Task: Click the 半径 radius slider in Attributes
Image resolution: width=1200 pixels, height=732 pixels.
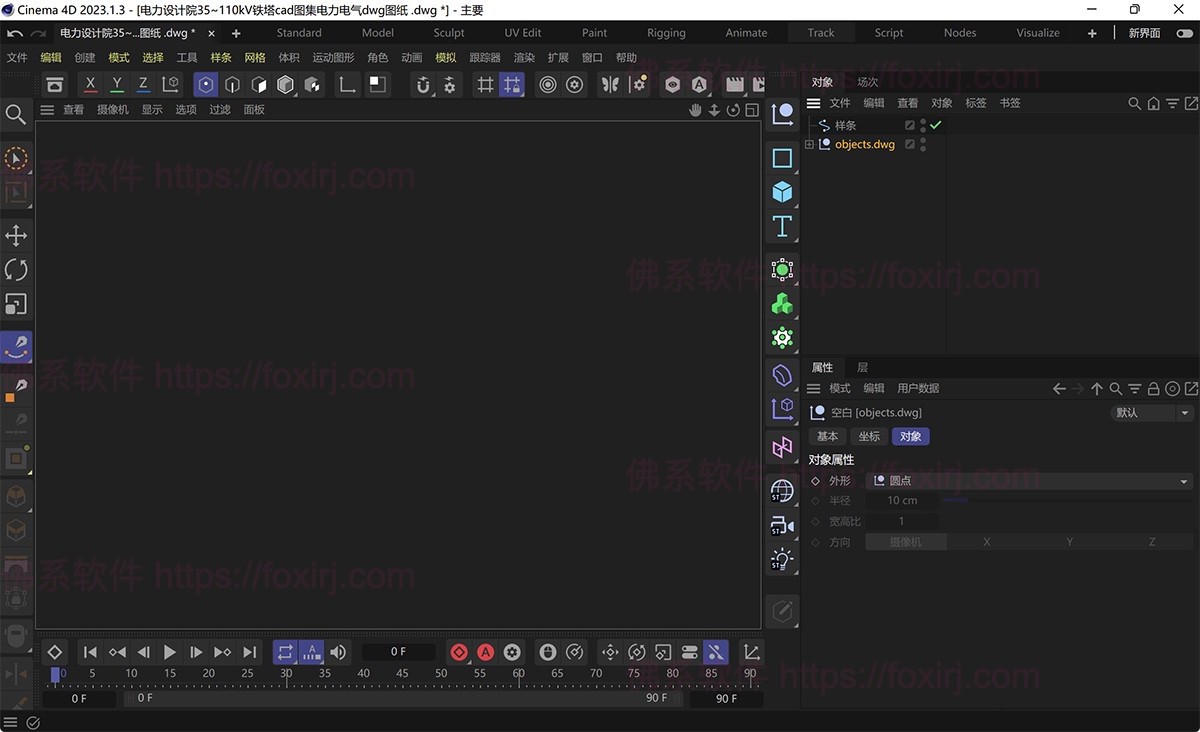Action: click(x=955, y=500)
